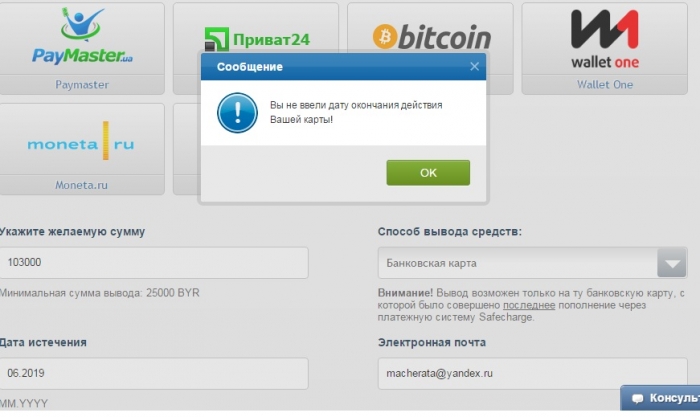
Task: Click the Paymaster caption label
Action: 82,84
